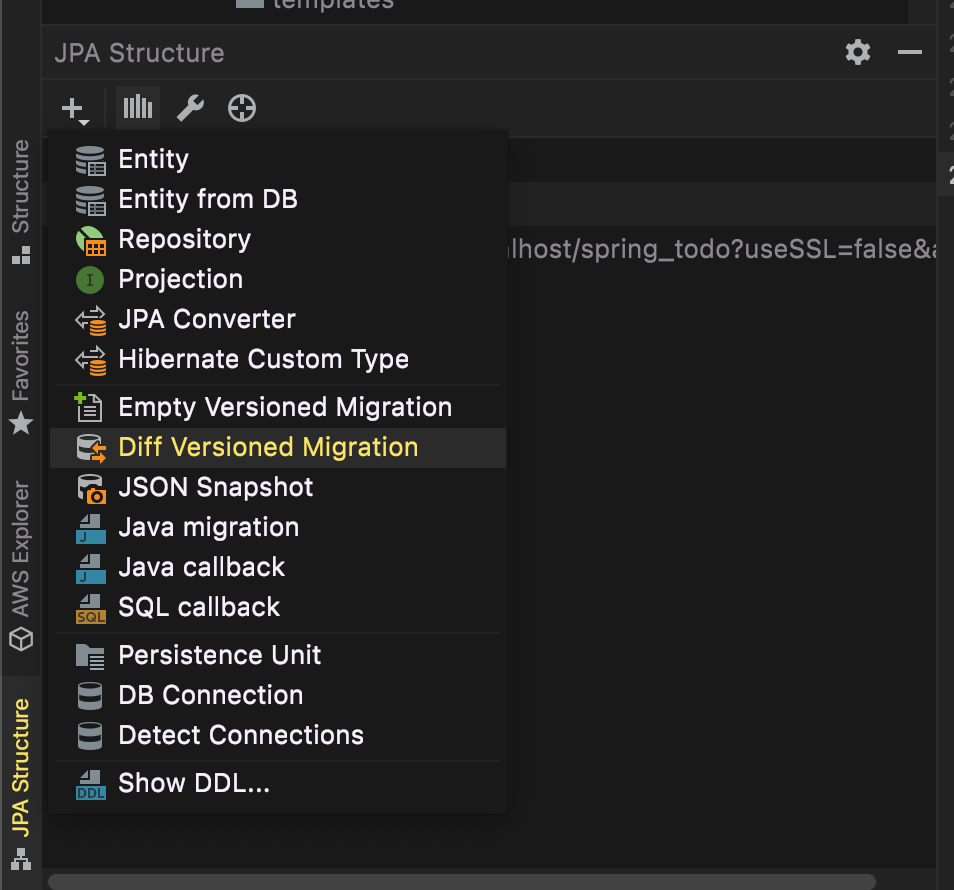Image resolution: width=954 pixels, height=890 pixels.
Task: Open Show DDL... dialog
Action: (x=277, y=784)
